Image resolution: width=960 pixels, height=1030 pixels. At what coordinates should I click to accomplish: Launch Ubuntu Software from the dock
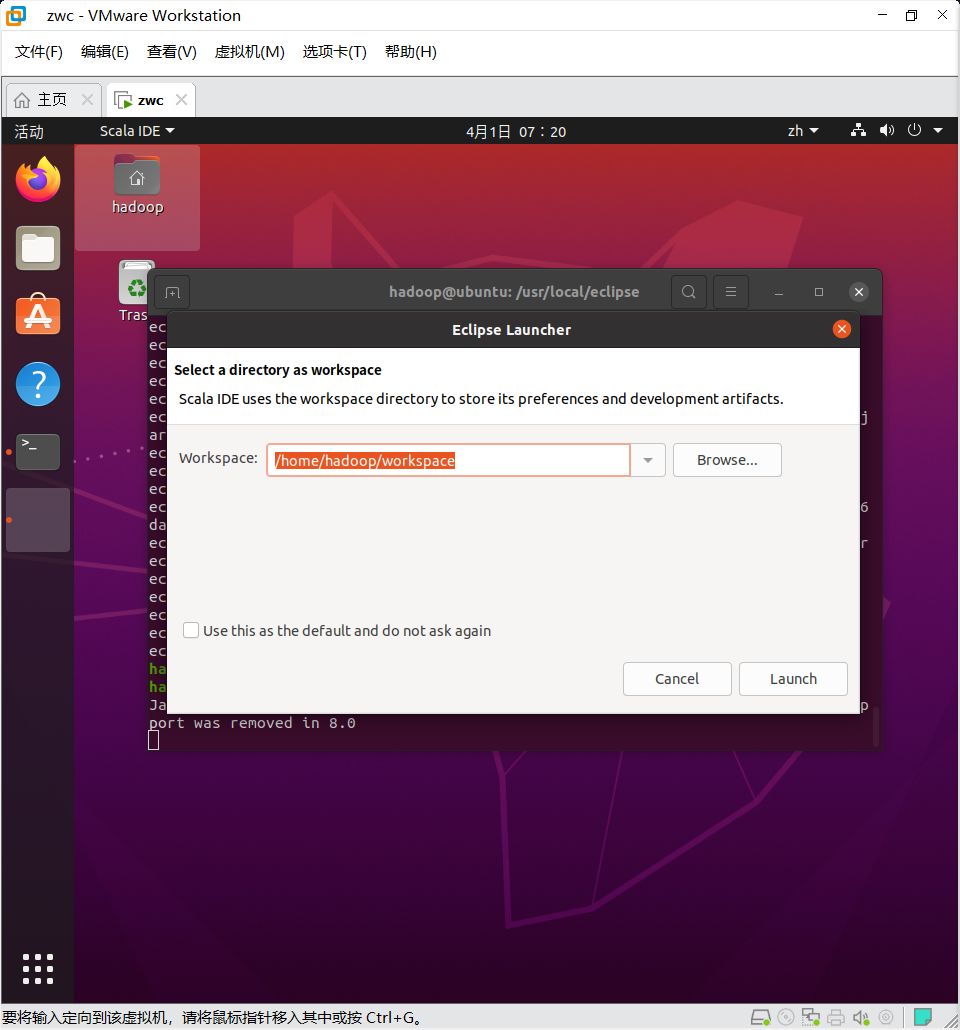click(38, 314)
